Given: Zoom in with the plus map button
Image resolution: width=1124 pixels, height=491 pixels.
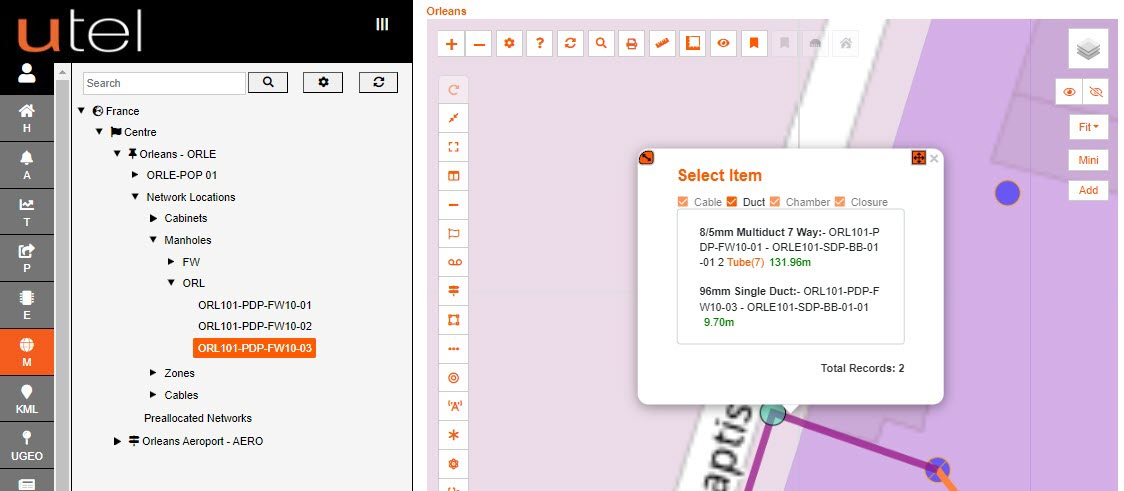Looking at the screenshot, I should pyautogui.click(x=452, y=44).
